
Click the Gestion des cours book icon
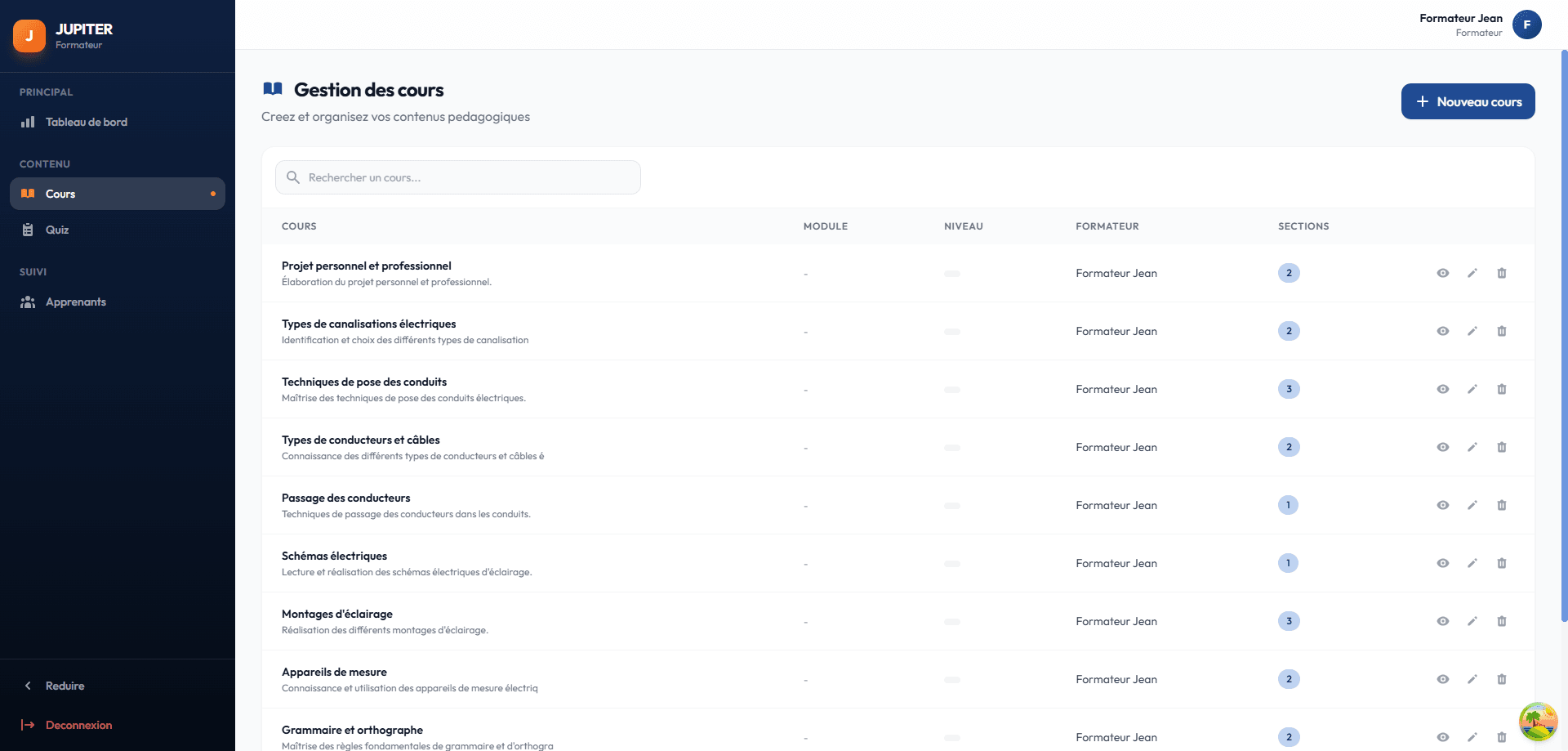click(x=273, y=89)
